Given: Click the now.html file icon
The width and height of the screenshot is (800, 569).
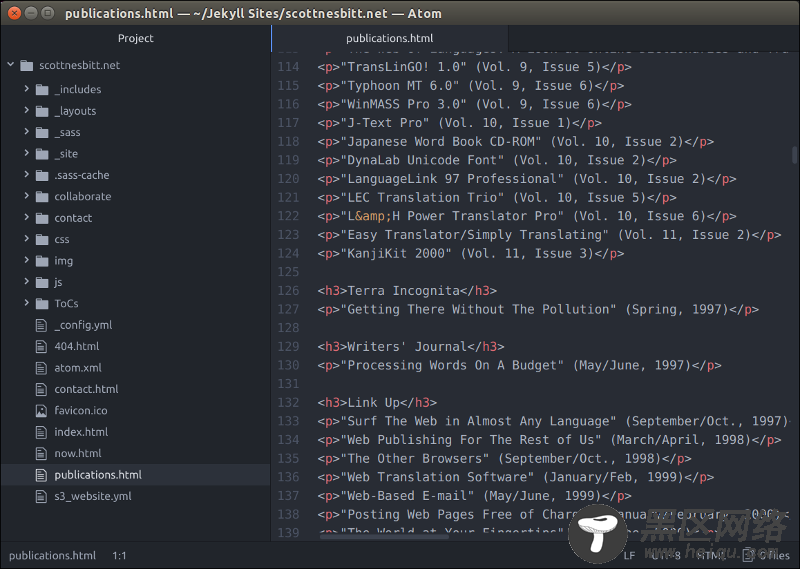Looking at the screenshot, I should (x=41, y=454).
